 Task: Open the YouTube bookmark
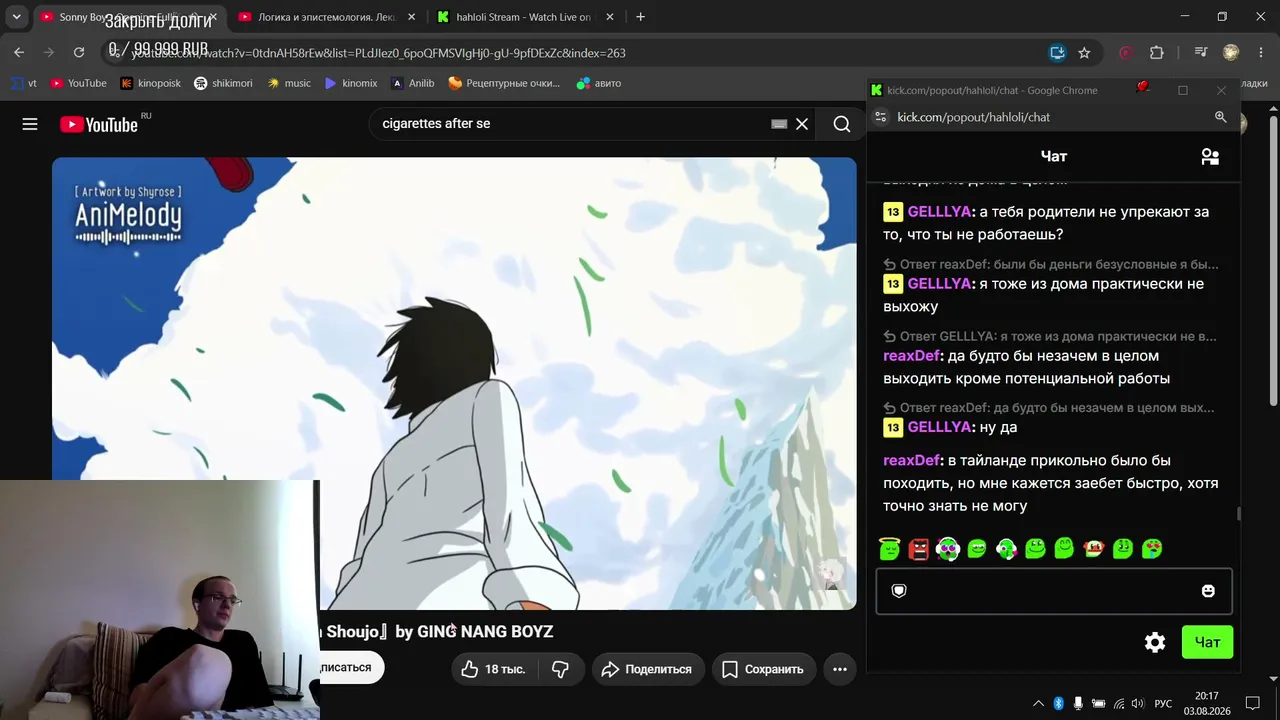pos(78,83)
